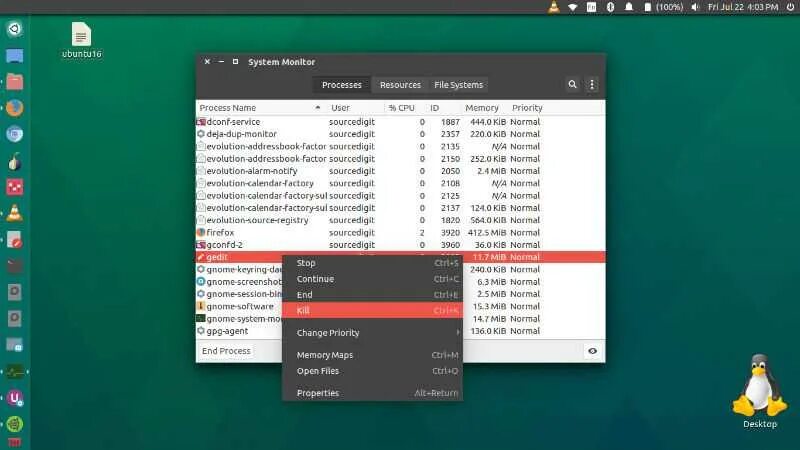Launch Chromium browser from the dock
The width and height of the screenshot is (800, 450).
click(14, 134)
